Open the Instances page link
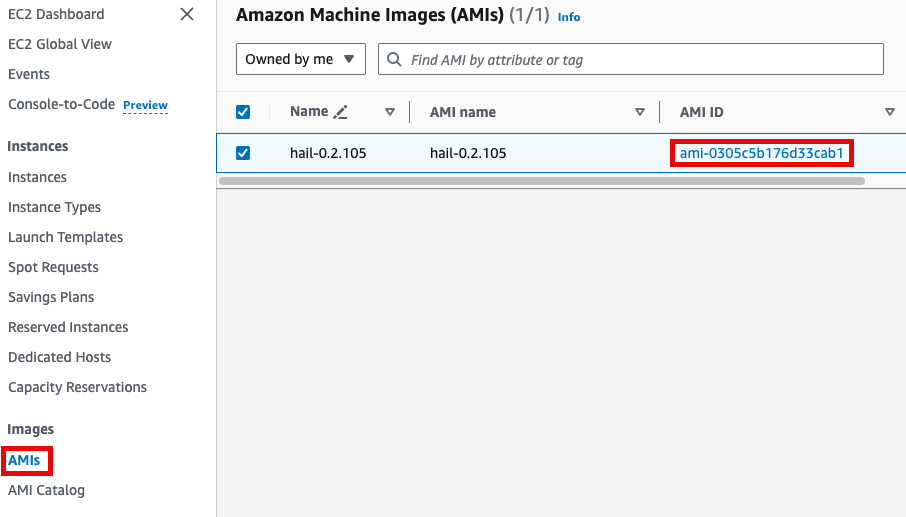This screenshot has height=517, width=906. point(38,177)
